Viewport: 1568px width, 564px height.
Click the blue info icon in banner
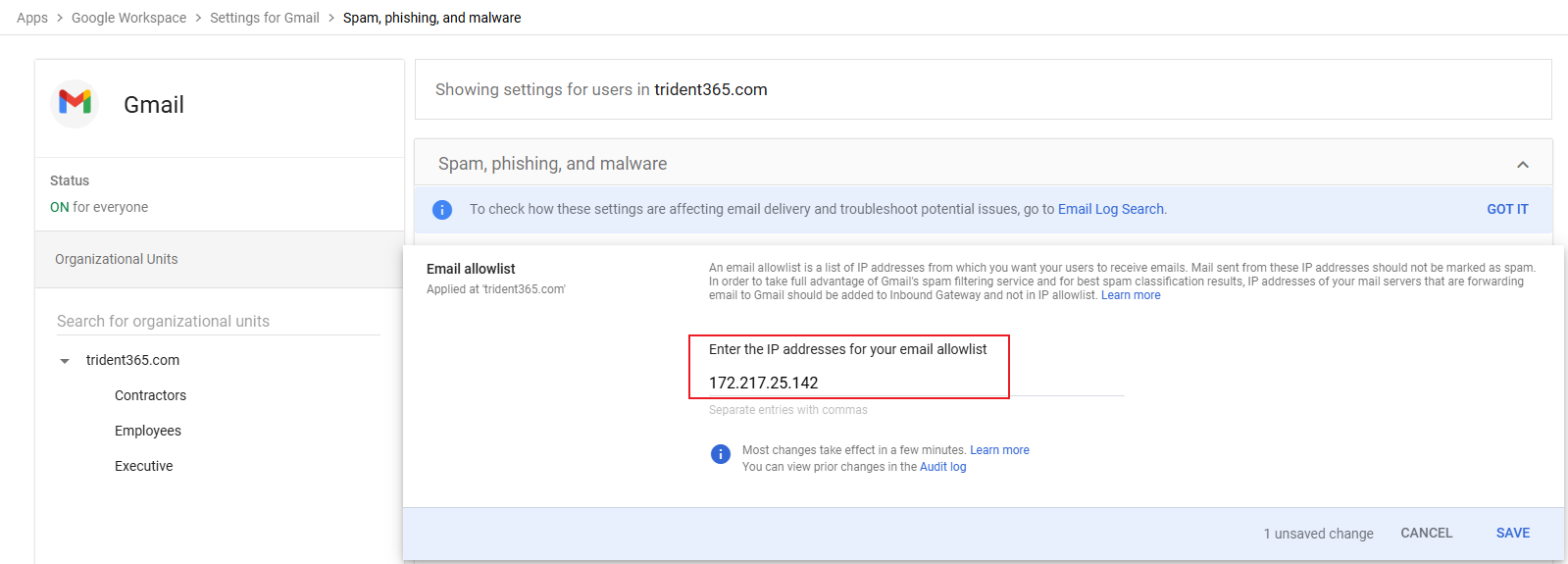[442, 210]
